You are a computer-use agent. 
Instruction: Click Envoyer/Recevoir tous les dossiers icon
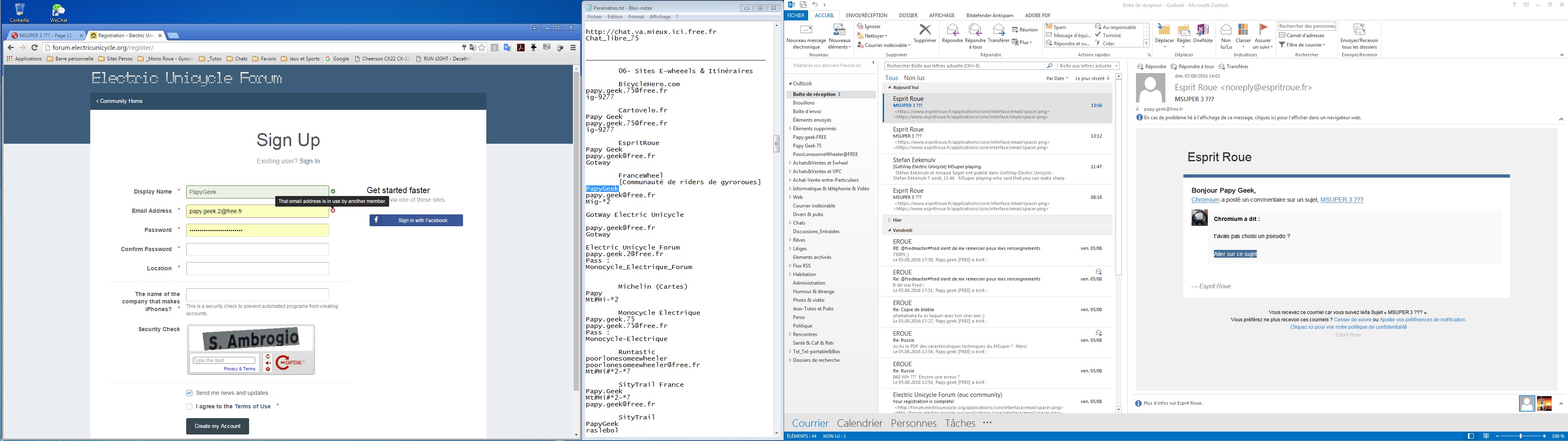pos(1359,30)
